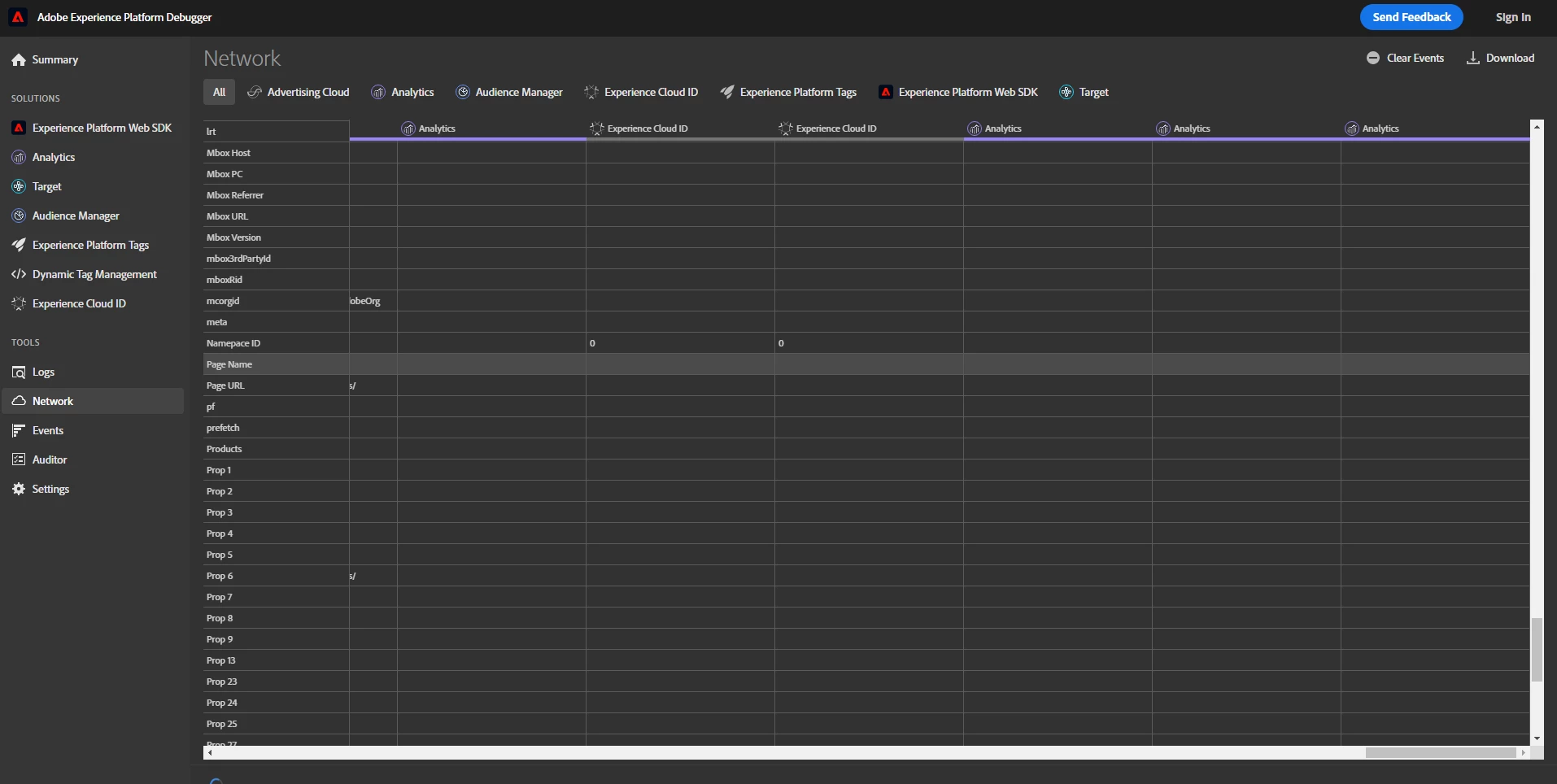The width and height of the screenshot is (1557, 784).
Task: Click the vertical scrollbar down arrow
Action: (x=1537, y=738)
